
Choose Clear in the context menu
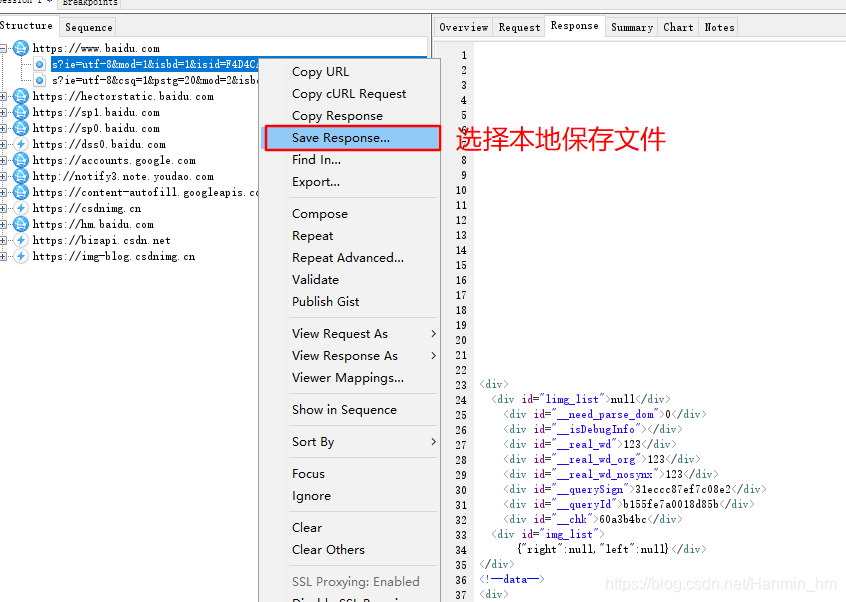pyautogui.click(x=350, y=528)
